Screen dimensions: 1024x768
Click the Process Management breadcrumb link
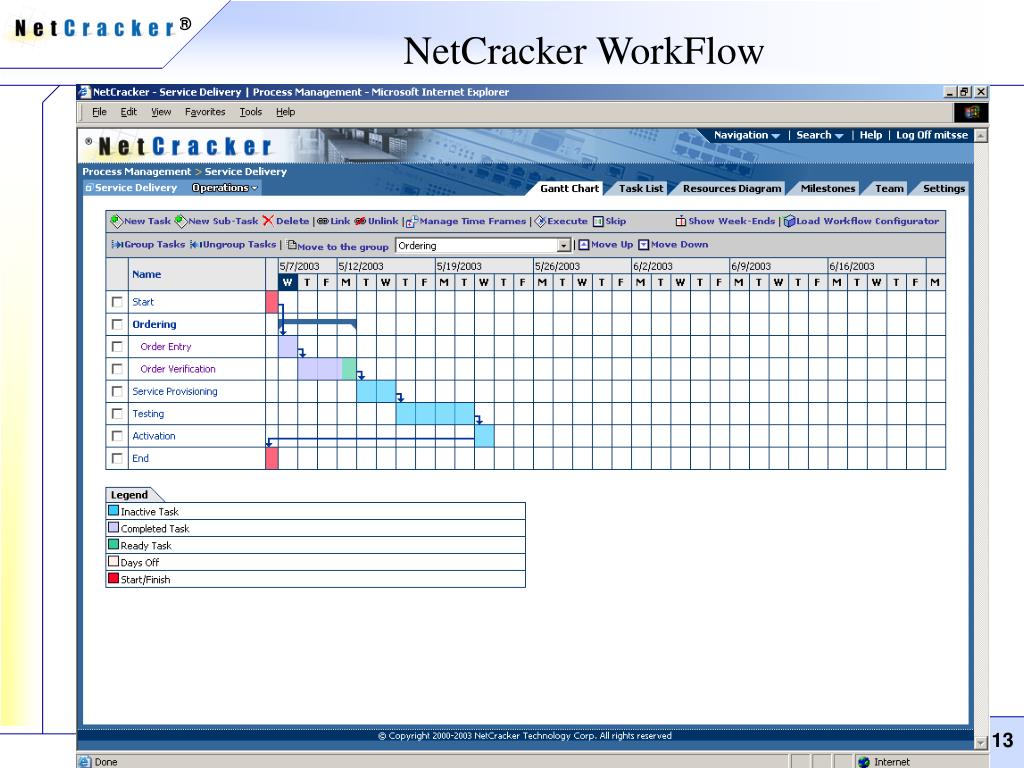tap(136, 171)
